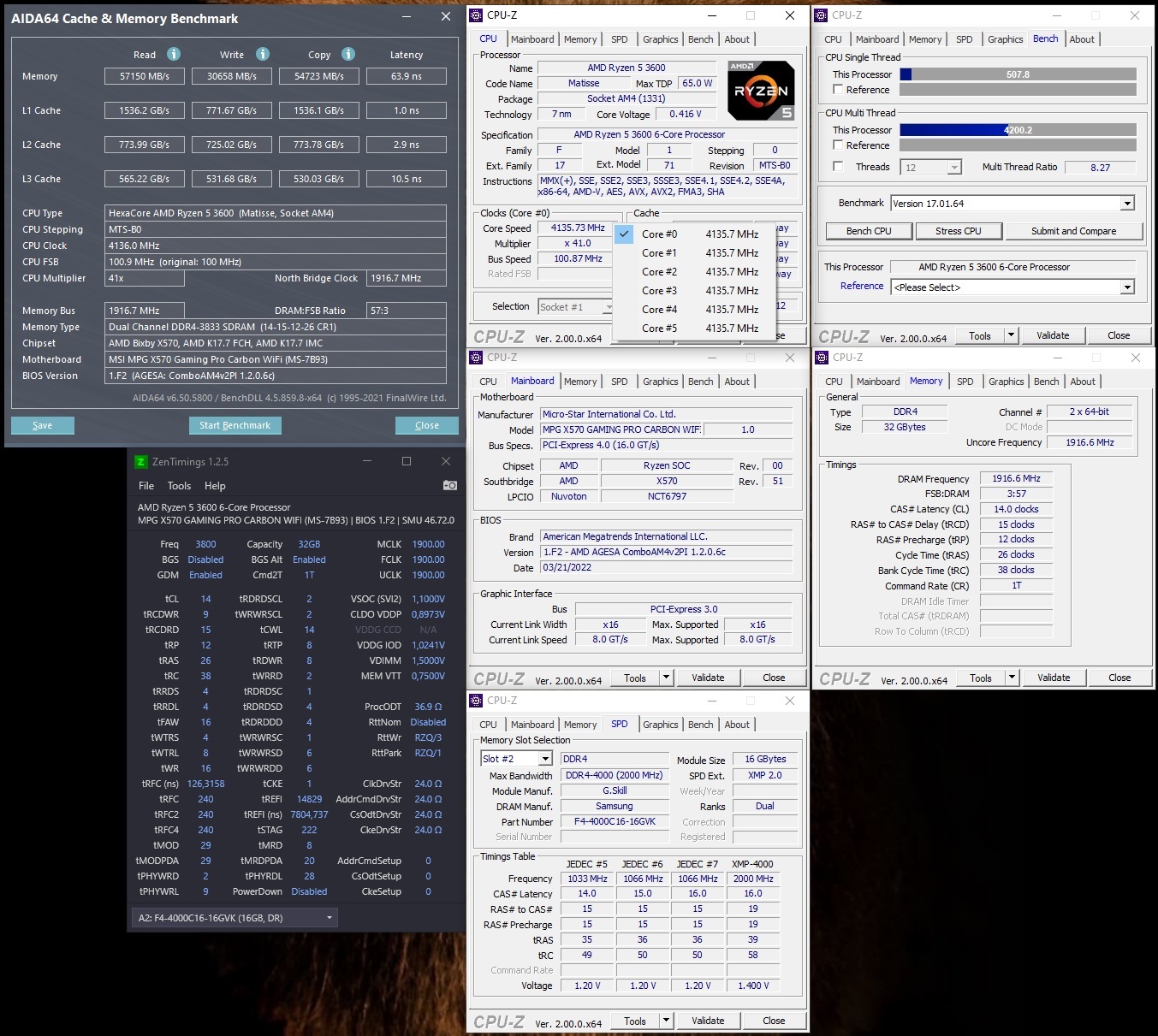This screenshot has width=1158, height=1036.
Task: Take a ZenTimings screenshot with the camera icon
Action: [x=449, y=485]
